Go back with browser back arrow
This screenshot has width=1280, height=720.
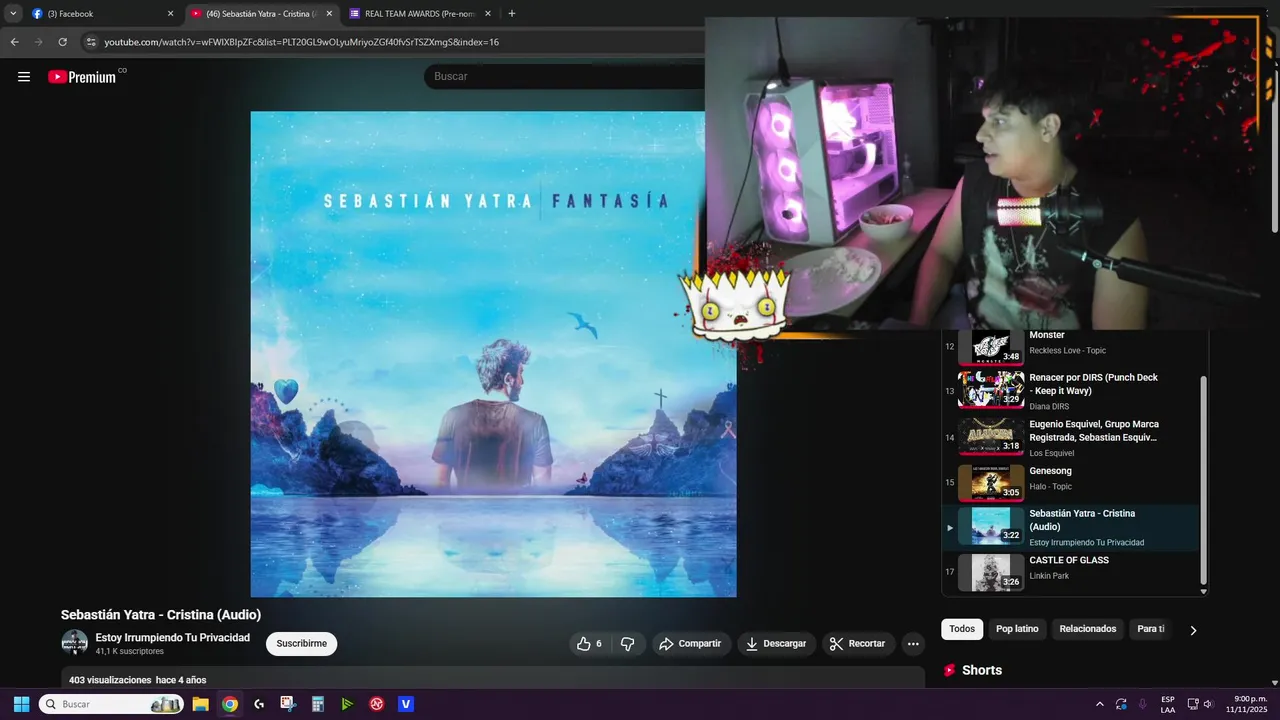14,42
